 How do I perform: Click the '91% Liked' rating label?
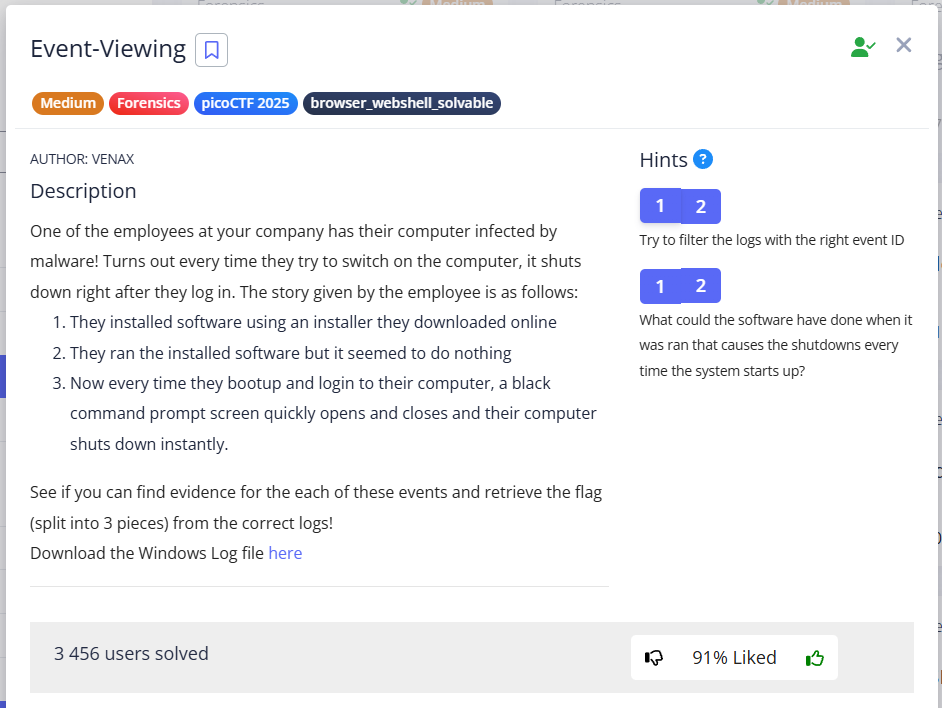pos(734,657)
